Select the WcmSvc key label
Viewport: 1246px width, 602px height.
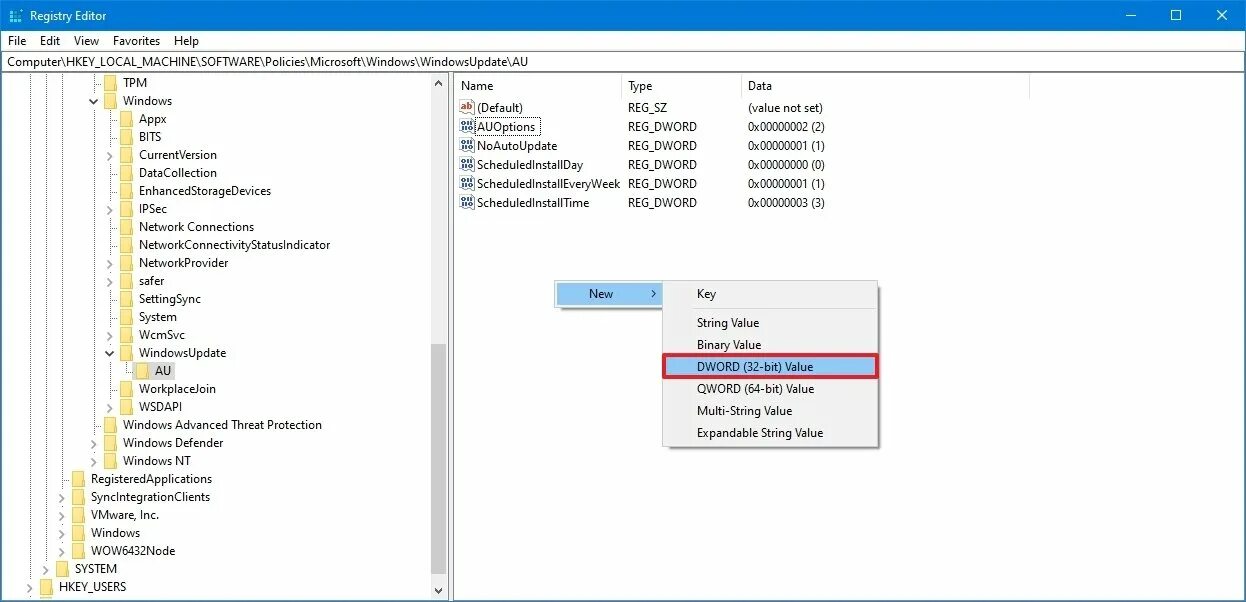(x=162, y=335)
